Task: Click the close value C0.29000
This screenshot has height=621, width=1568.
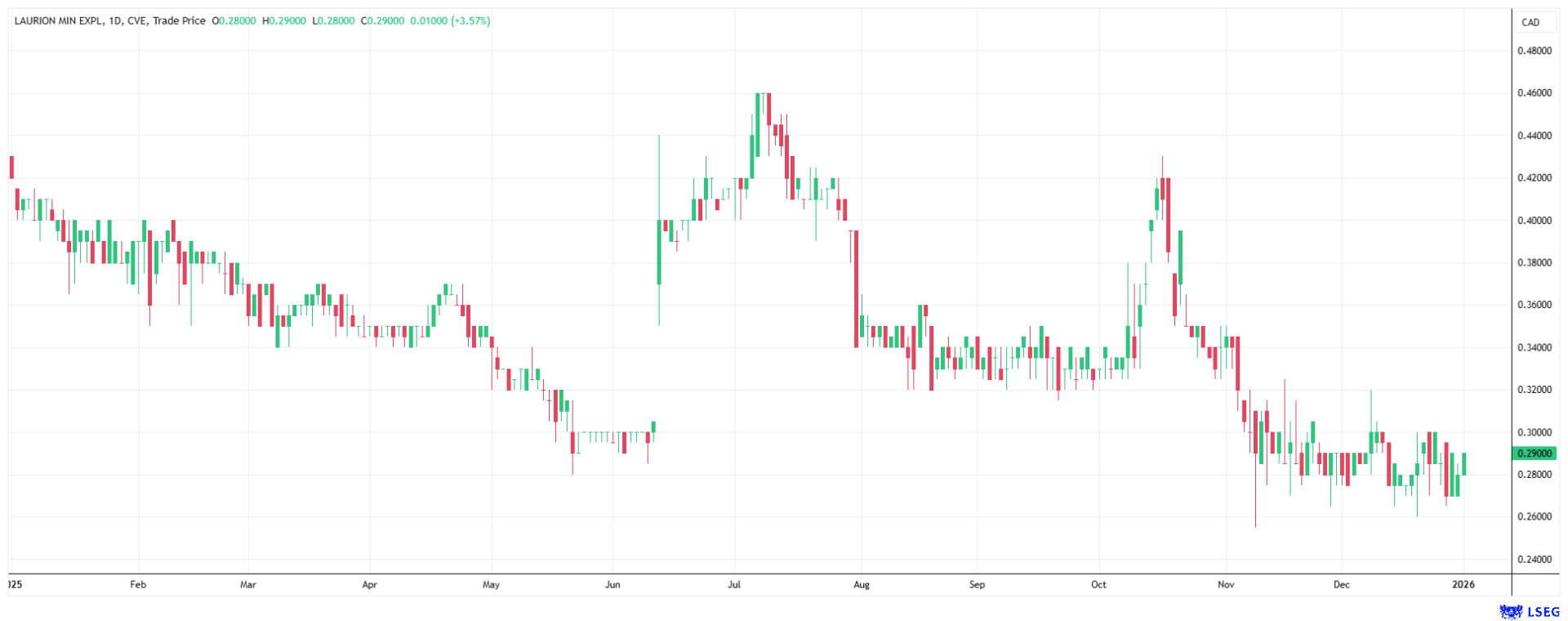Action: click(x=382, y=21)
